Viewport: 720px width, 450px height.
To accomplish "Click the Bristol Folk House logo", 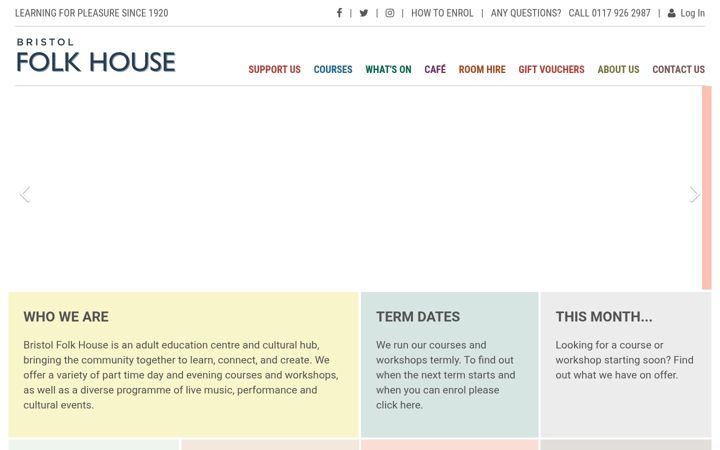I will coord(96,55).
